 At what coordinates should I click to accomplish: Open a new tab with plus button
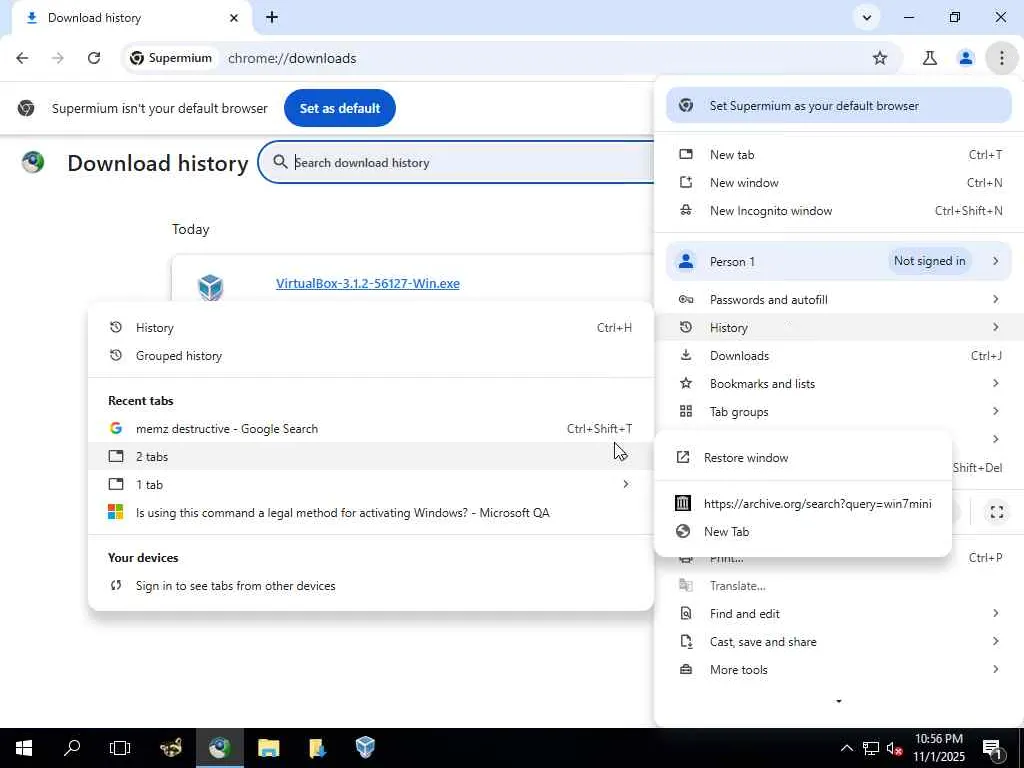(272, 18)
